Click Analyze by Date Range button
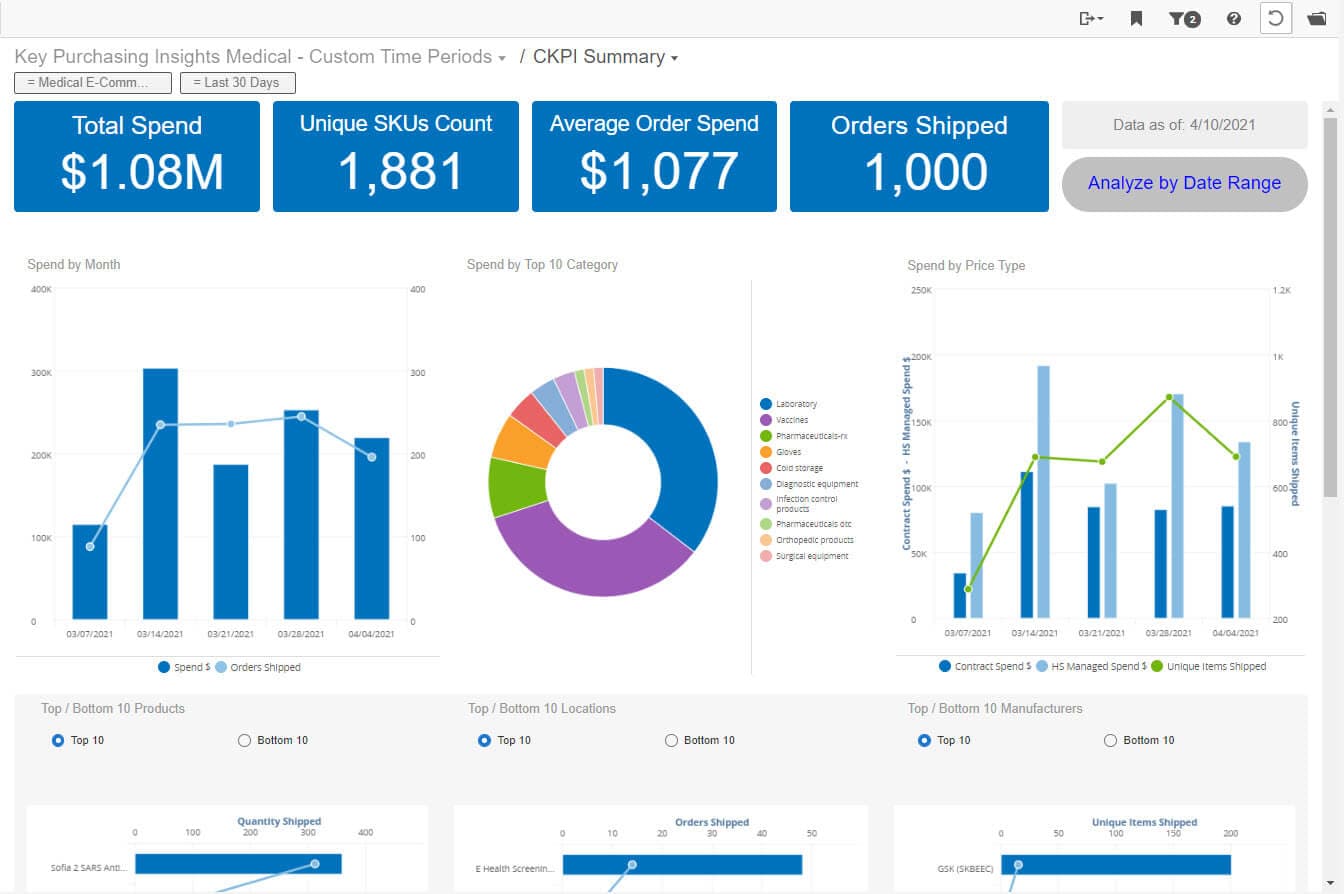This screenshot has height=894, width=1344. [1184, 183]
